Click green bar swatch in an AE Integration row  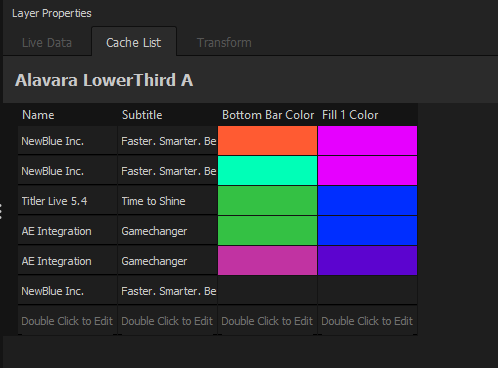tap(268, 230)
